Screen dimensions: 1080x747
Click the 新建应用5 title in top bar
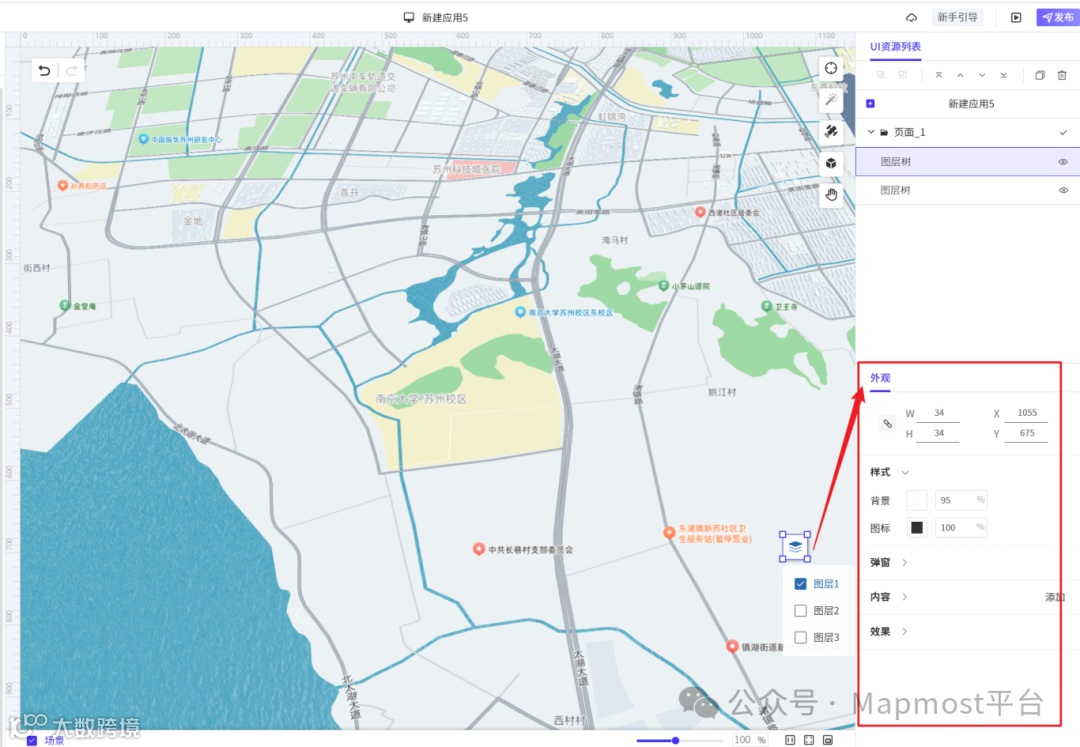tap(445, 17)
